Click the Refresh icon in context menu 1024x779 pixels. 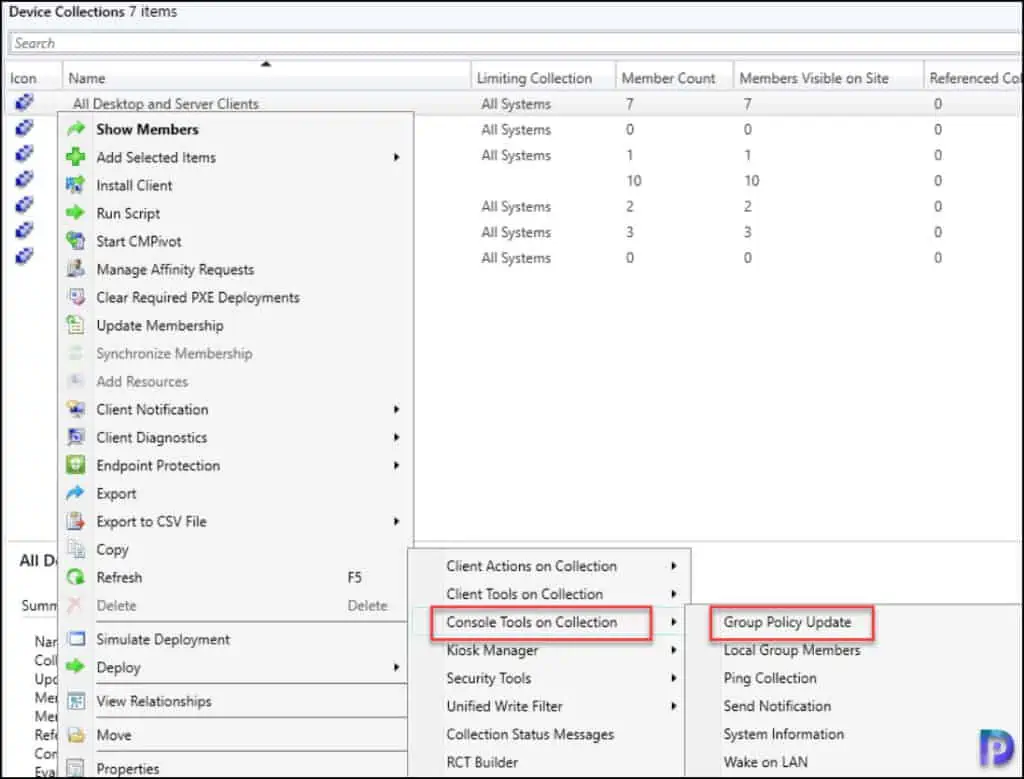point(76,577)
